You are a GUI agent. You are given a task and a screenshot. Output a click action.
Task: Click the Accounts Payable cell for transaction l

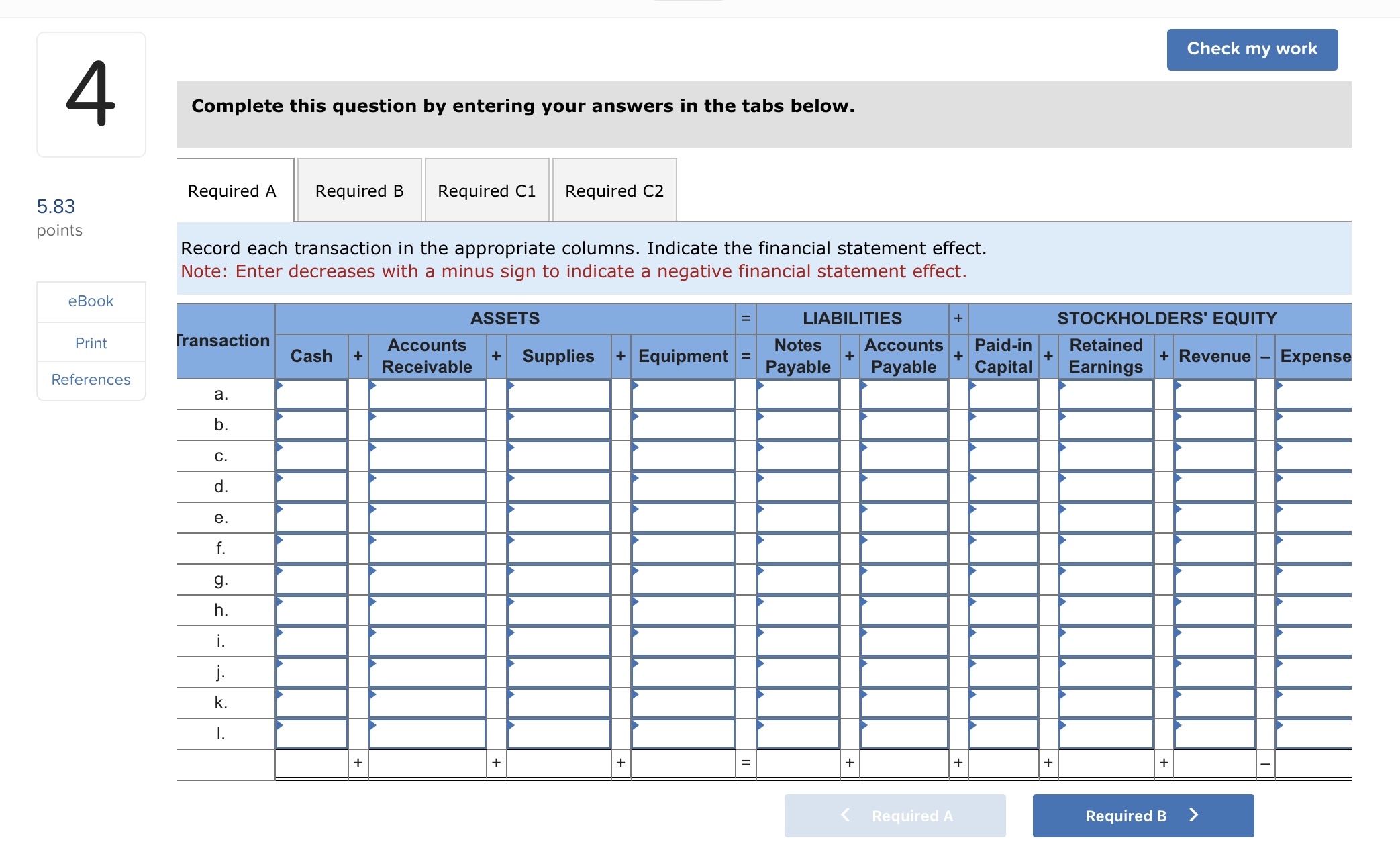(x=904, y=733)
